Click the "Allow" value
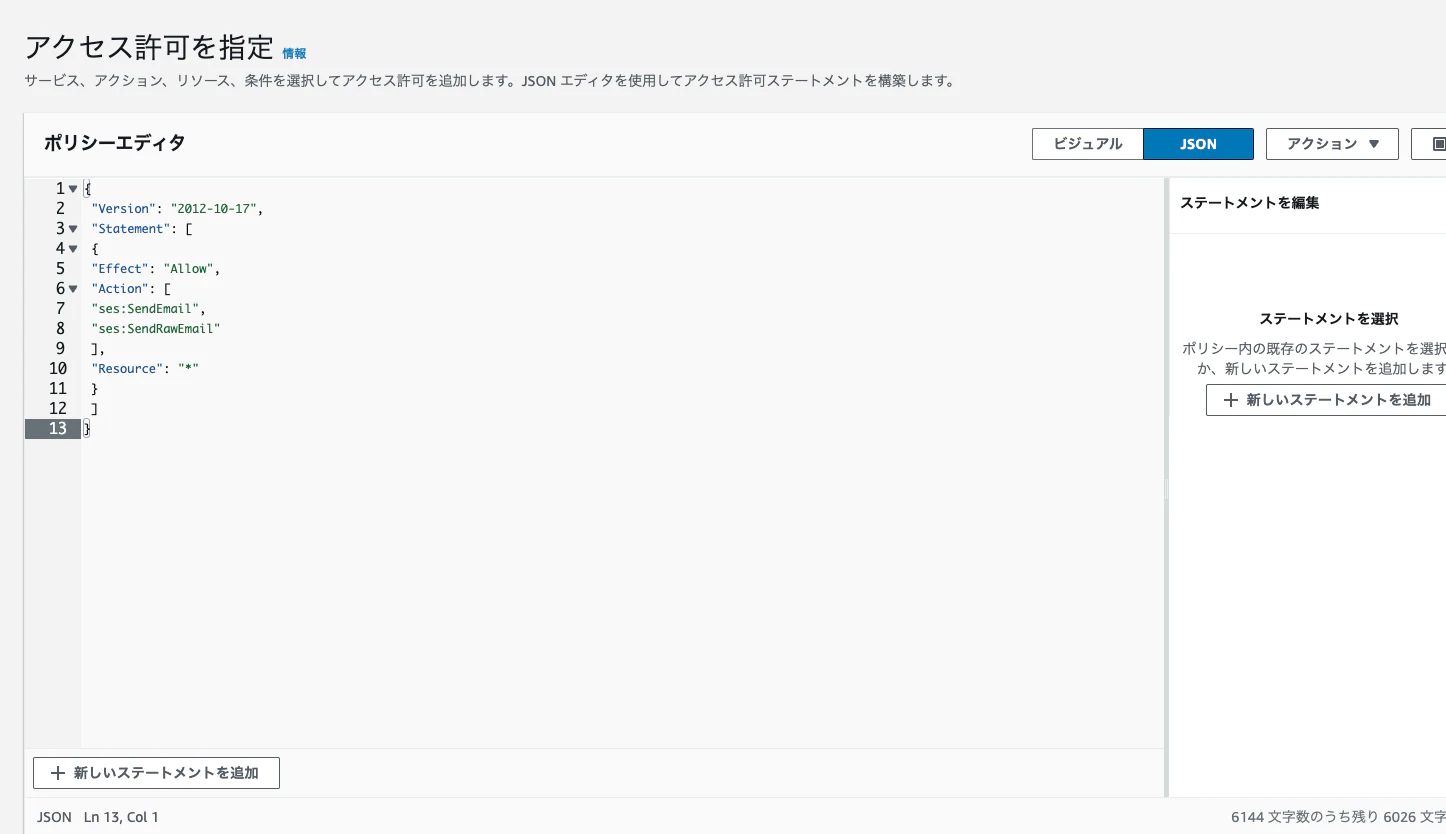Image resolution: width=1446 pixels, height=834 pixels. (190, 269)
